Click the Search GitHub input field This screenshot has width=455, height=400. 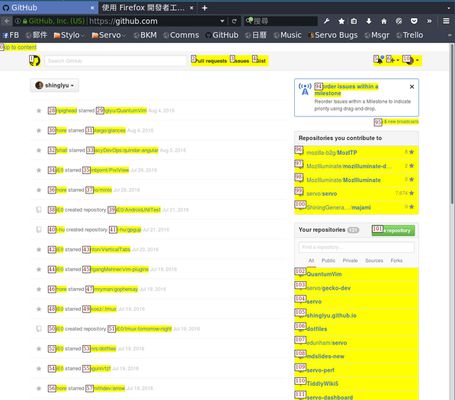tap(115, 61)
